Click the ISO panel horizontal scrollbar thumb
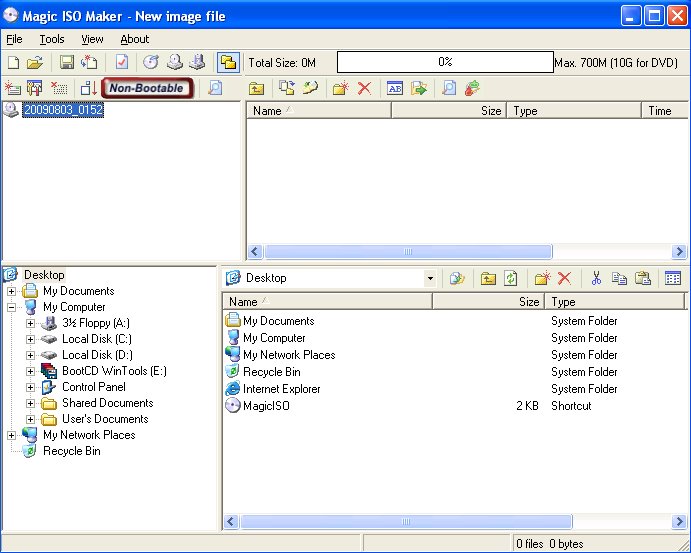This screenshot has width=691, height=553. tap(408, 252)
